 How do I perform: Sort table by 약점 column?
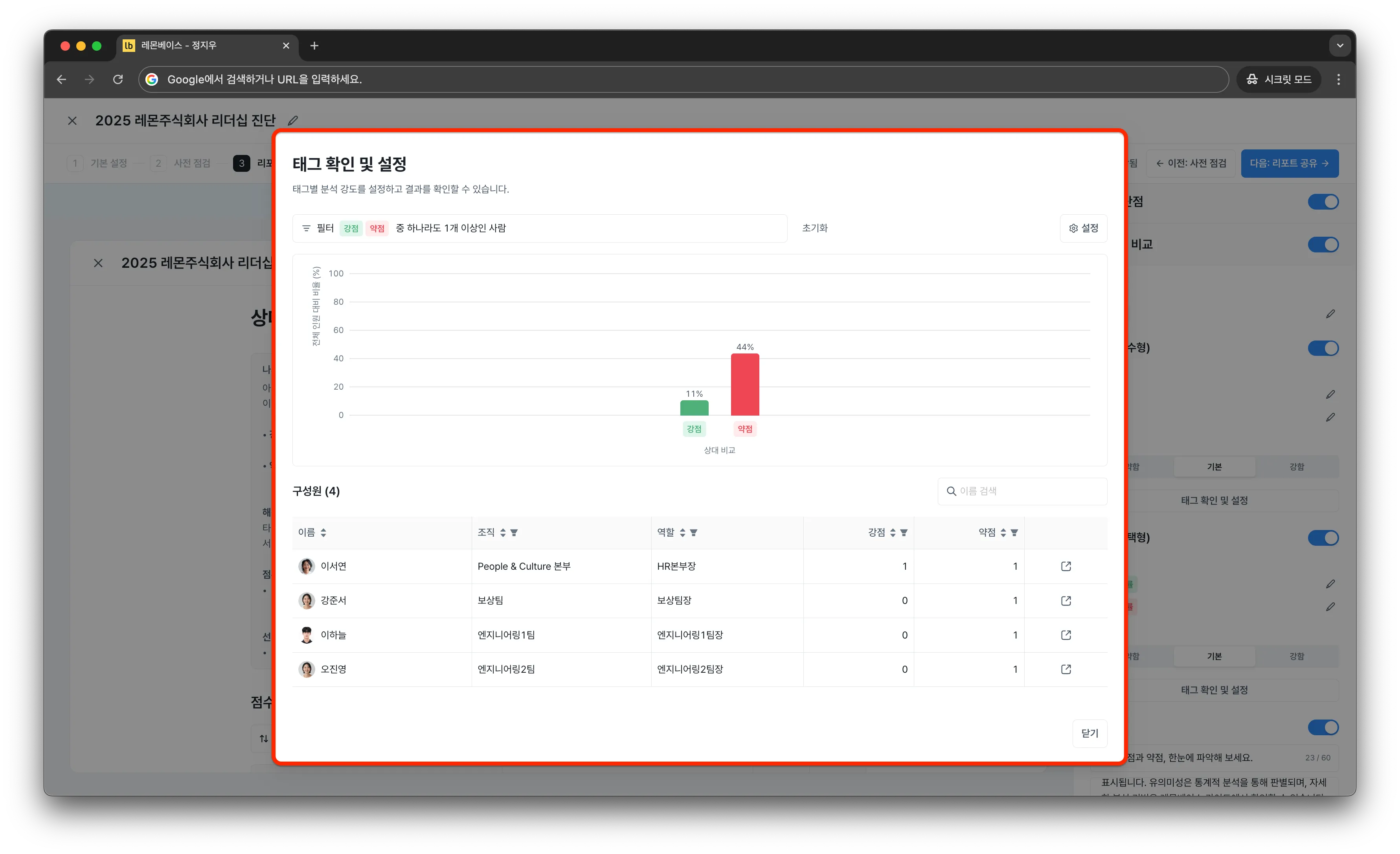pyautogui.click(x=1003, y=532)
